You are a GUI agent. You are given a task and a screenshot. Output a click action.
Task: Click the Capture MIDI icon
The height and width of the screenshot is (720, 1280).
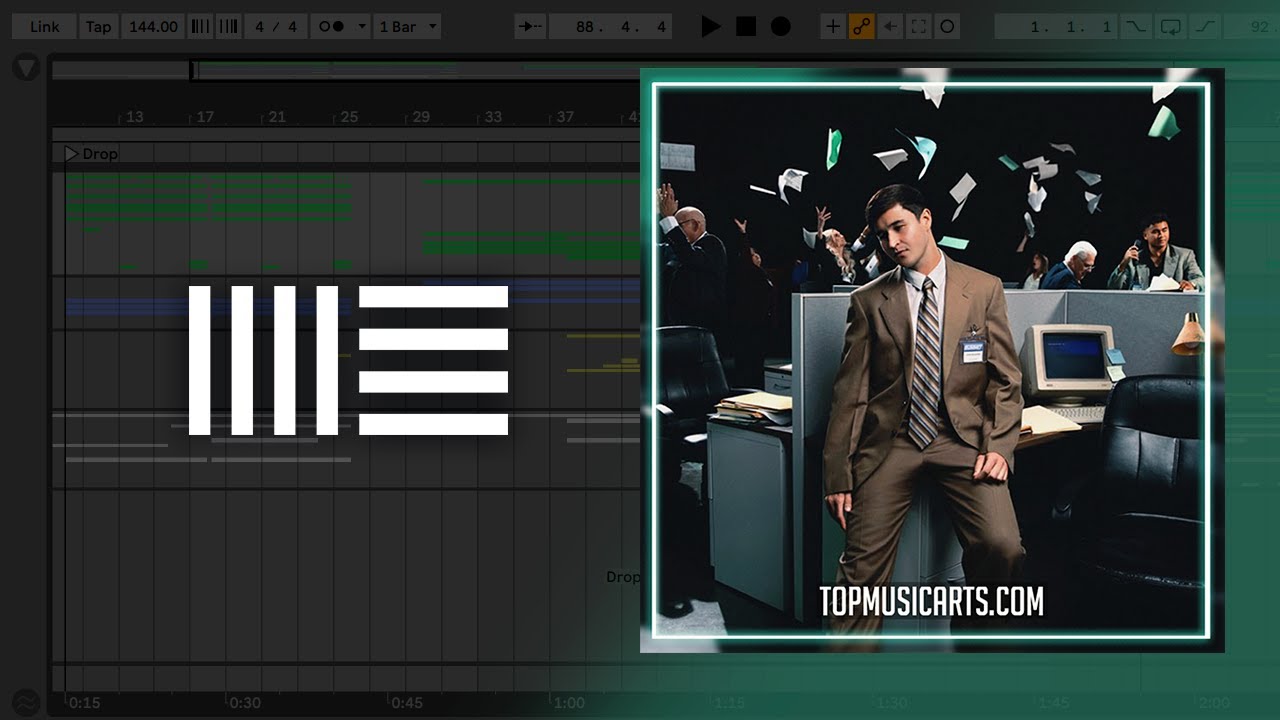(x=918, y=27)
